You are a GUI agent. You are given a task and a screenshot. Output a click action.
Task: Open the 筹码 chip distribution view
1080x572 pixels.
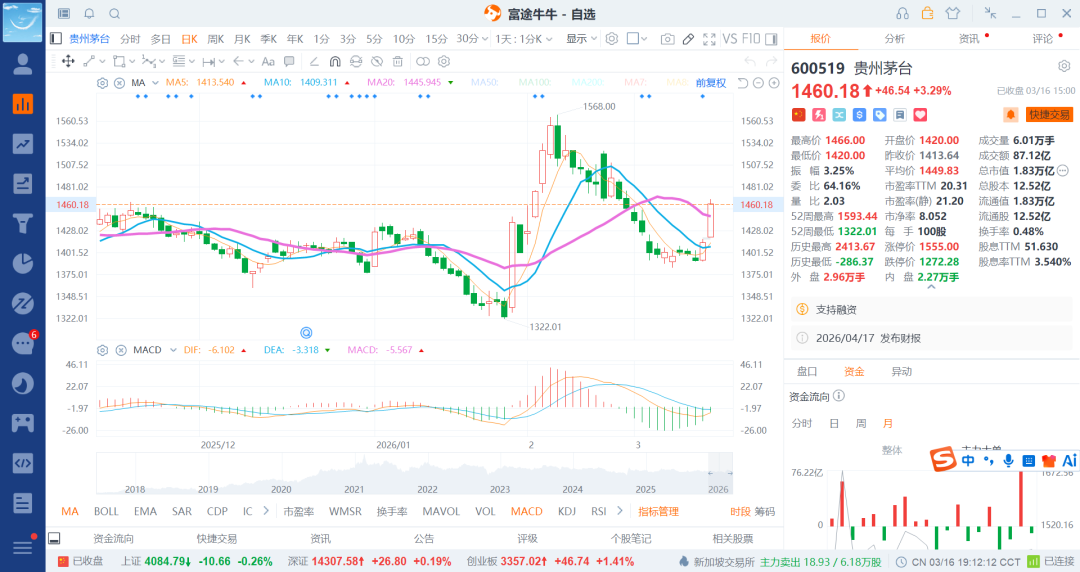765,511
